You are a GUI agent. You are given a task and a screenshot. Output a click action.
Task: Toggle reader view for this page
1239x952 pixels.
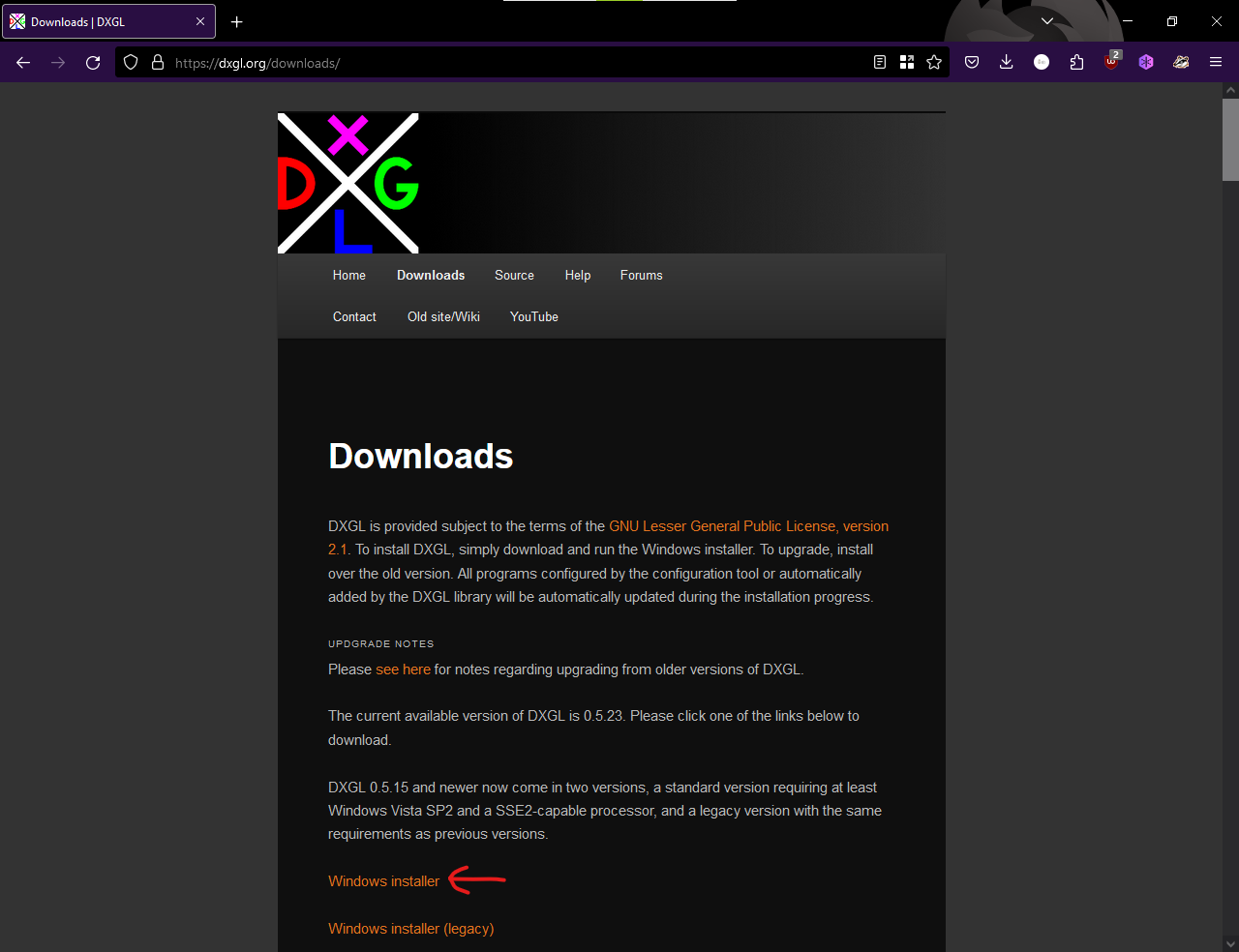point(880,63)
